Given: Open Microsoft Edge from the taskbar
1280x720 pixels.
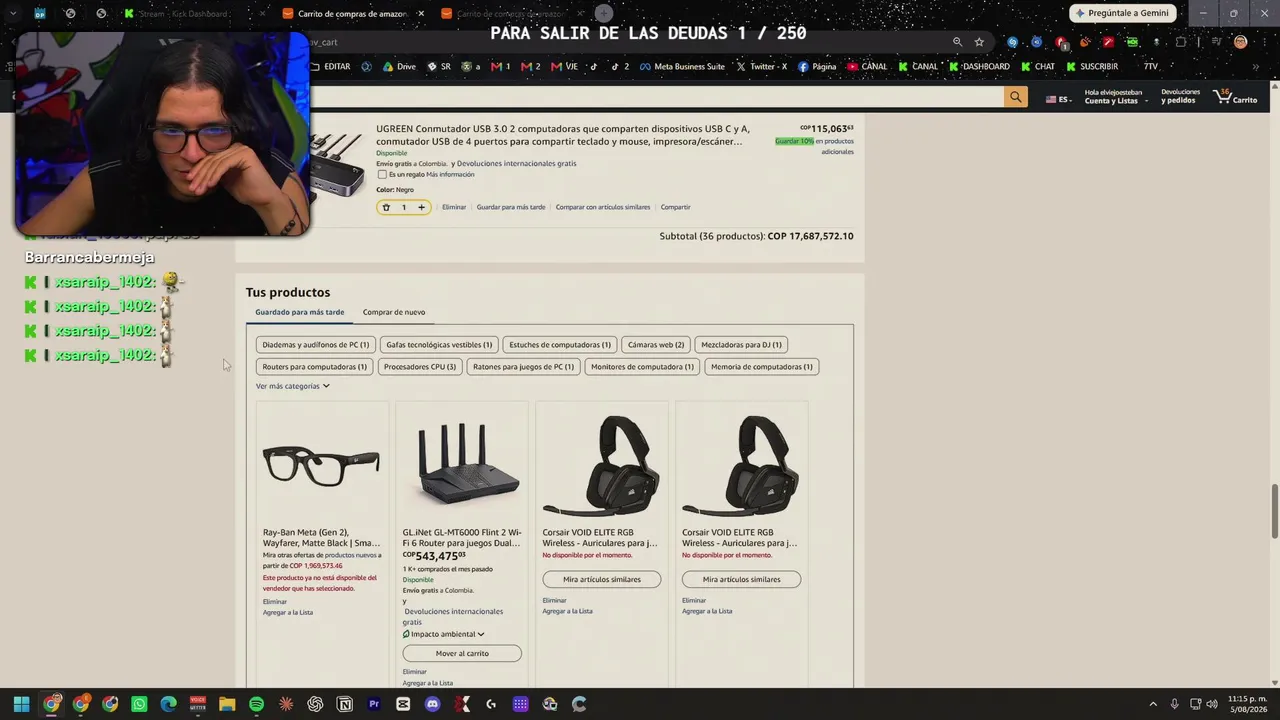Looking at the screenshot, I should 168,704.
